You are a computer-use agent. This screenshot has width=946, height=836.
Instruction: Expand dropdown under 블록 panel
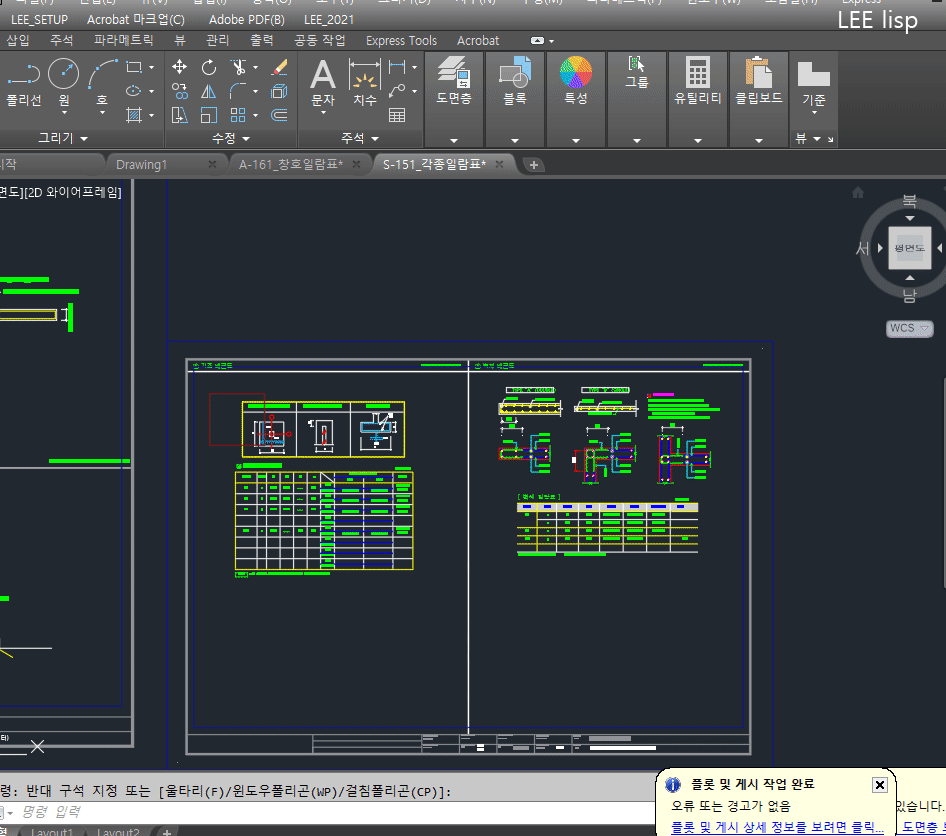(515, 140)
